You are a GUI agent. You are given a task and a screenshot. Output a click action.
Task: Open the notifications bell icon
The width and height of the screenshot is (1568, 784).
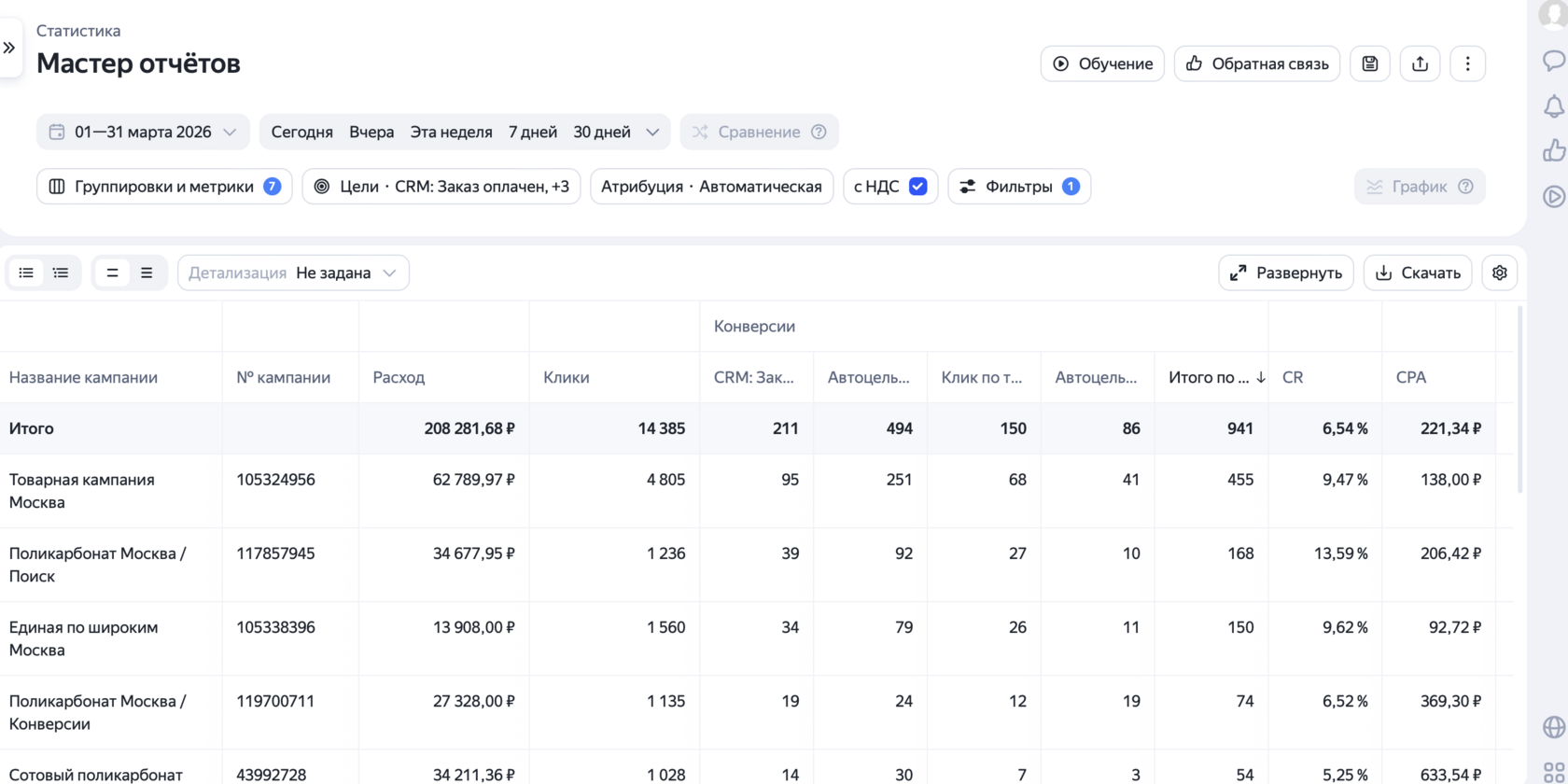pos(1553,106)
